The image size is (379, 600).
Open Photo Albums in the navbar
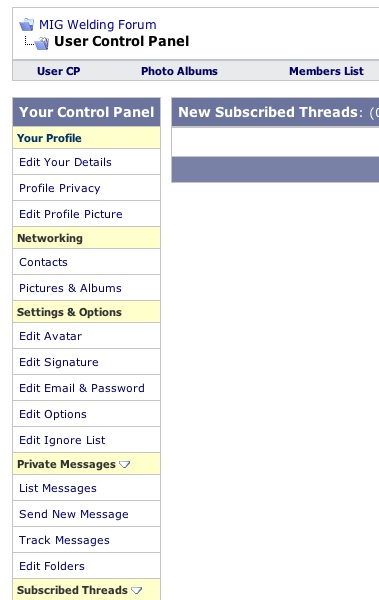(x=179, y=71)
